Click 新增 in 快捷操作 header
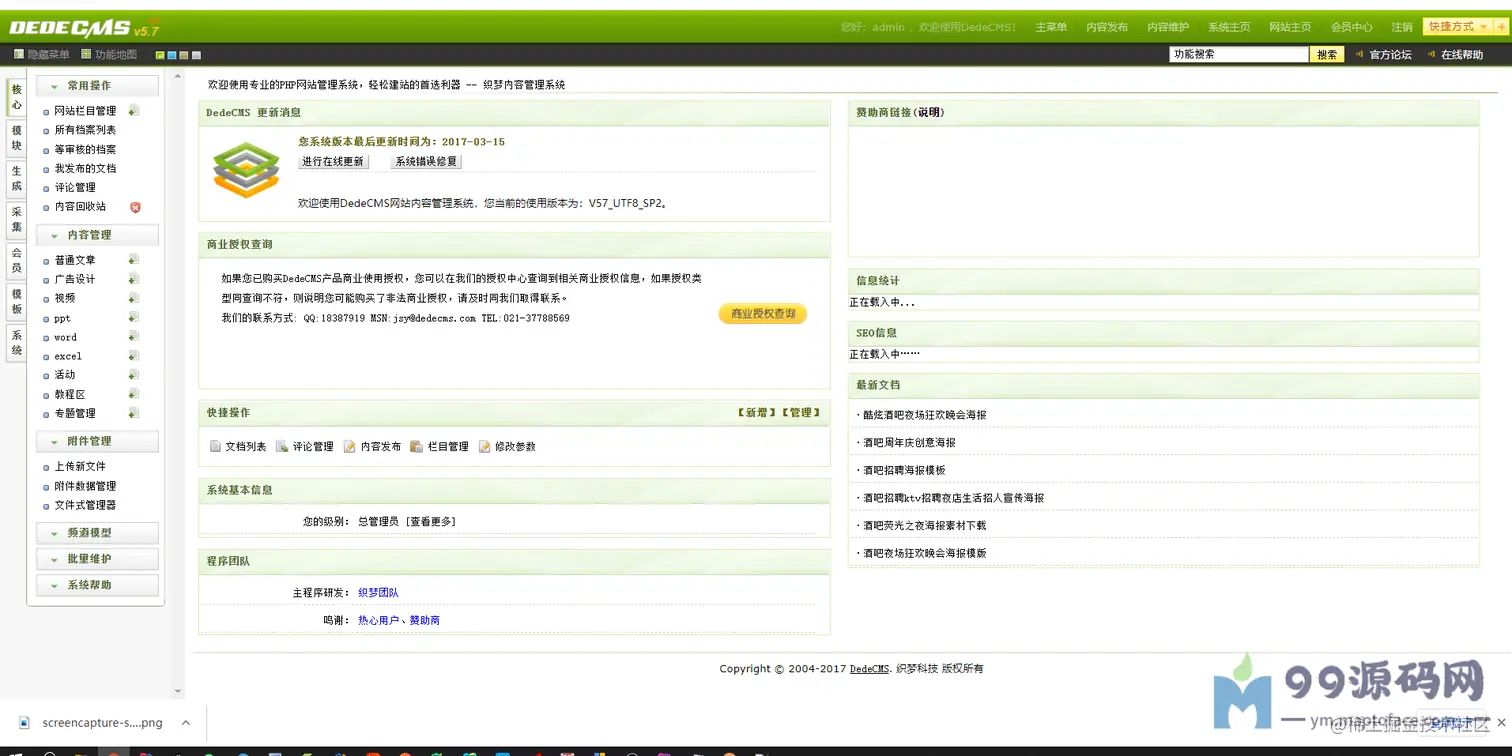The width and height of the screenshot is (1512, 756). tap(757, 413)
